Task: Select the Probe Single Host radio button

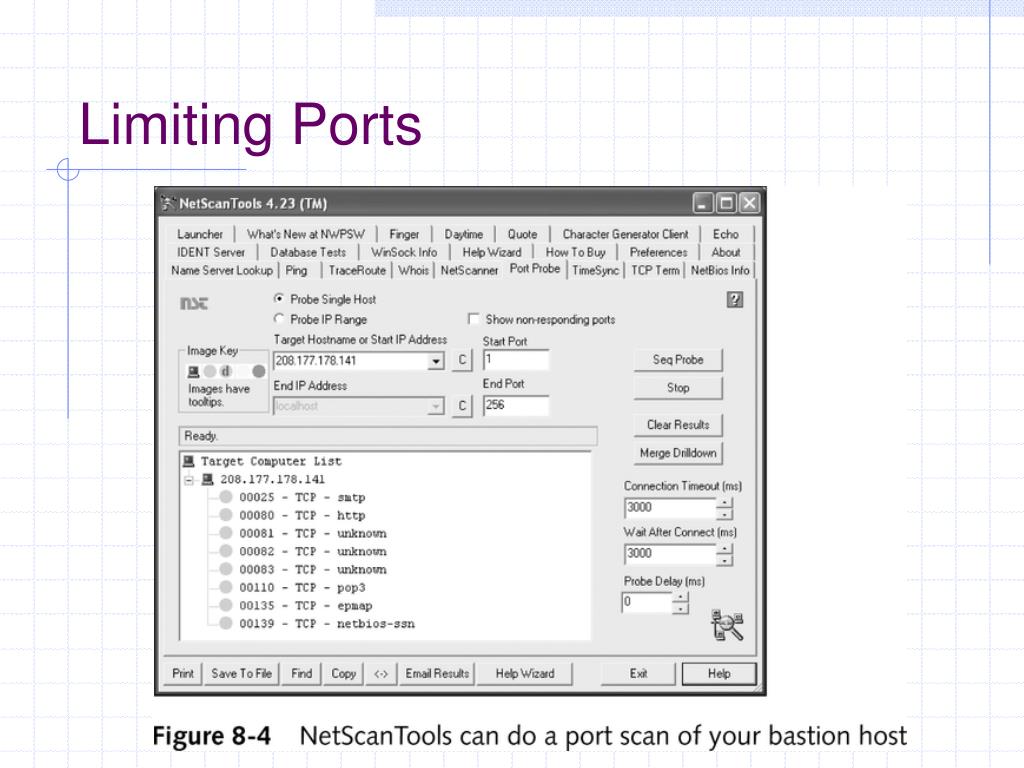Action: tap(280, 299)
